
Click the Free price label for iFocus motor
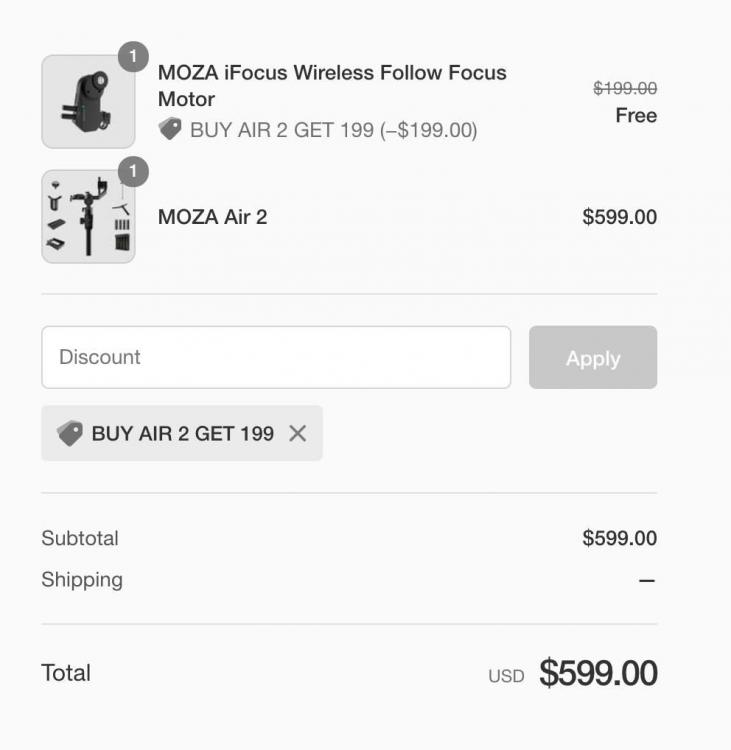(636, 116)
